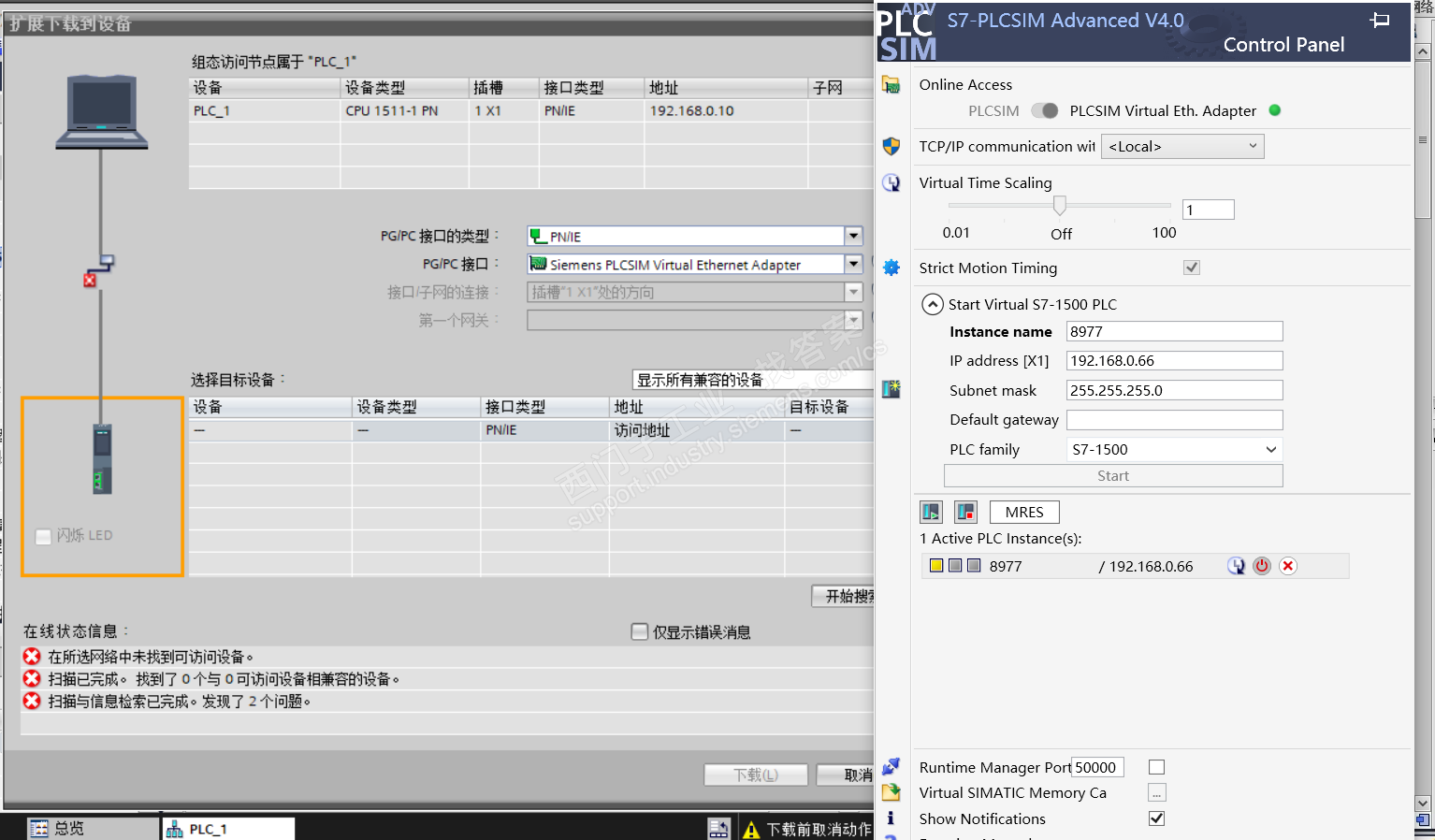This screenshot has height=840, width=1435.
Task: Click the '取消' cancel button
Action: pyautogui.click(x=846, y=775)
